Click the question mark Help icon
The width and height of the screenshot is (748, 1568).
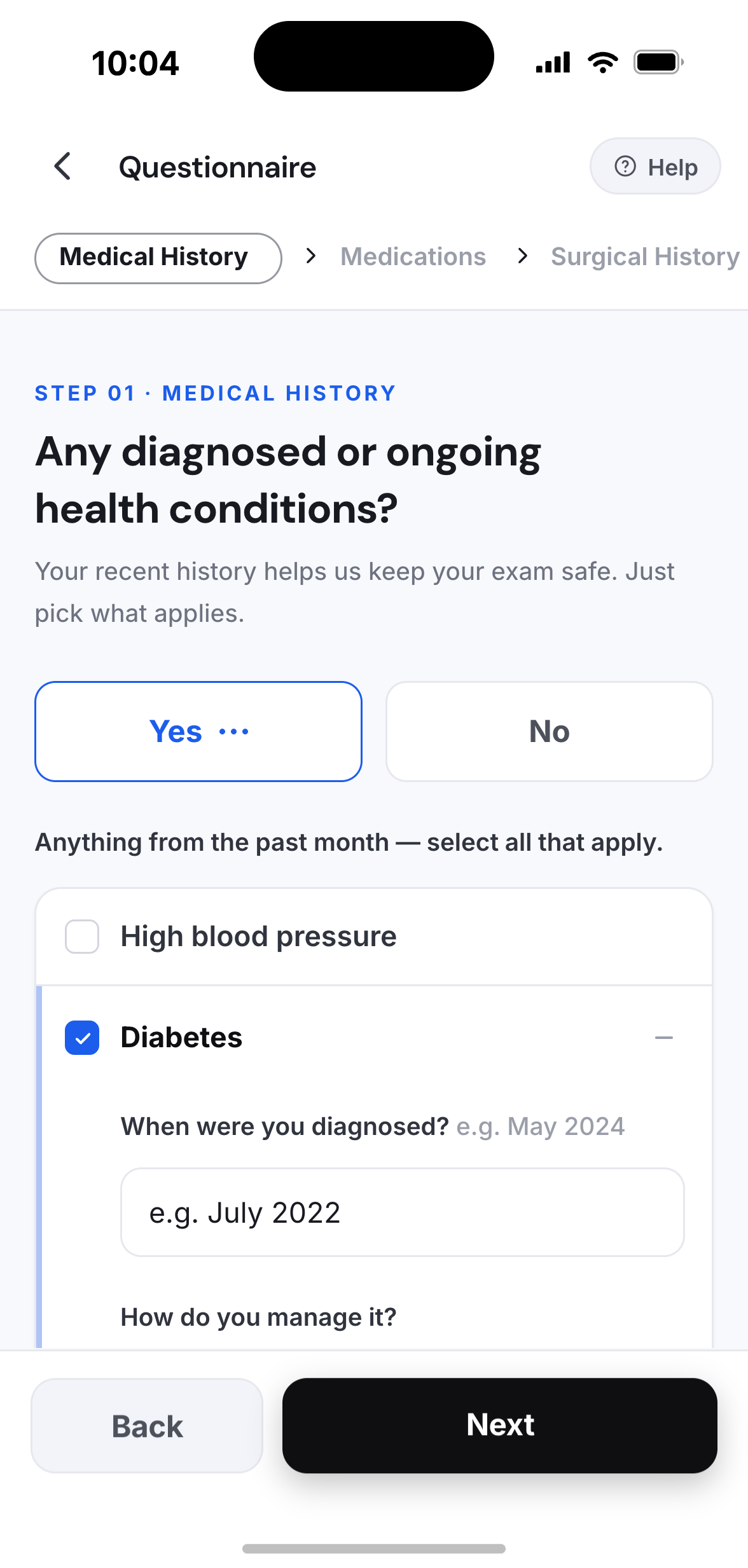[x=625, y=167]
